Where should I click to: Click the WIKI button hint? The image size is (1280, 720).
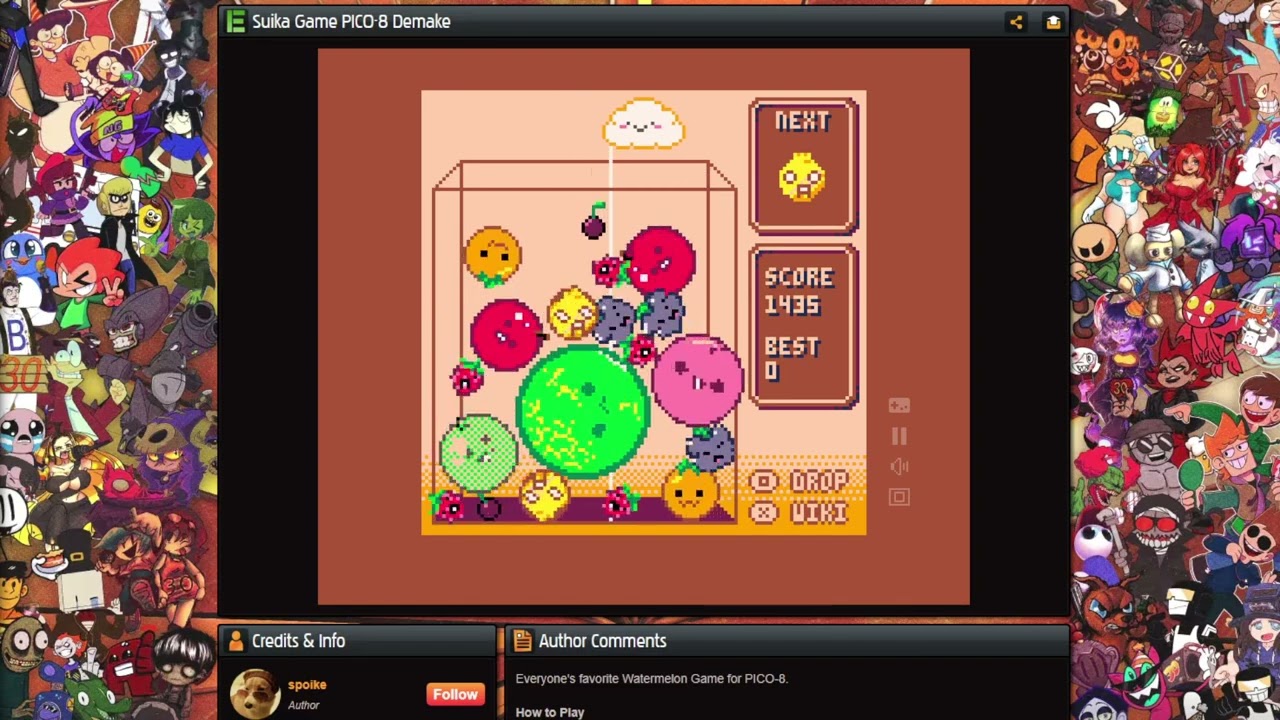pyautogui.click(x=800, y=513)
